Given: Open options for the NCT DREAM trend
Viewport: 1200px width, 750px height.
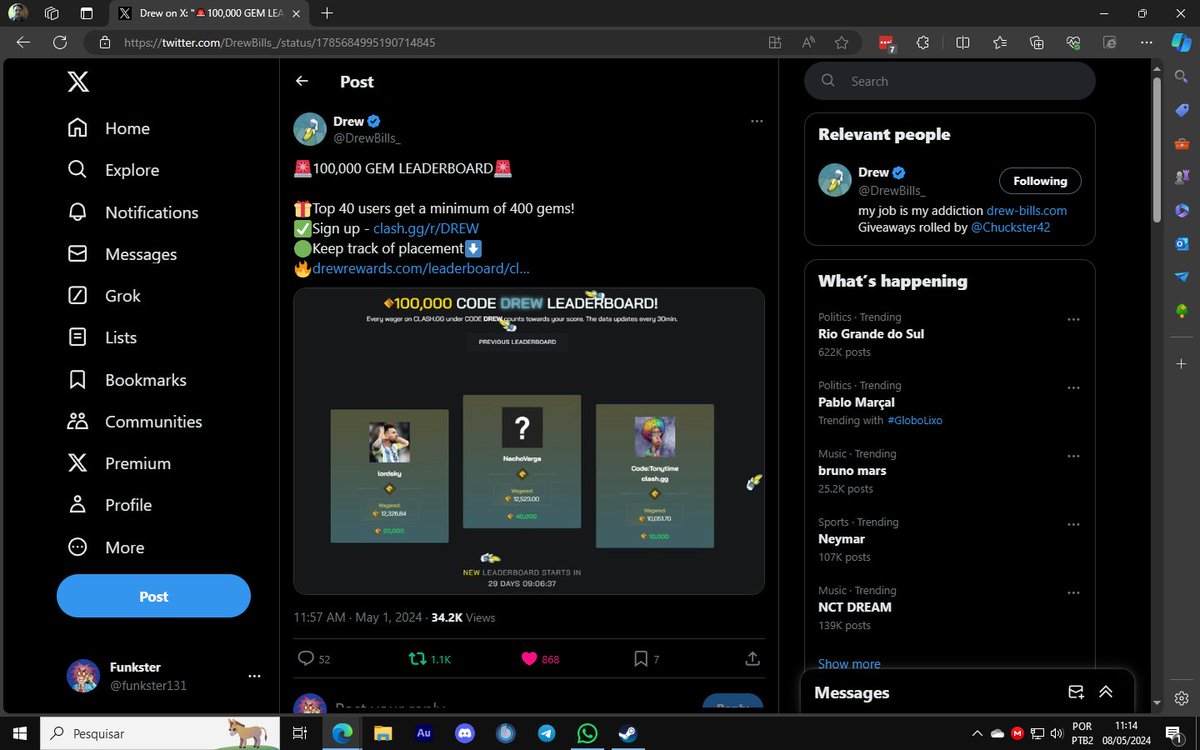Looking at the screenshot, I should point(1073,593).
